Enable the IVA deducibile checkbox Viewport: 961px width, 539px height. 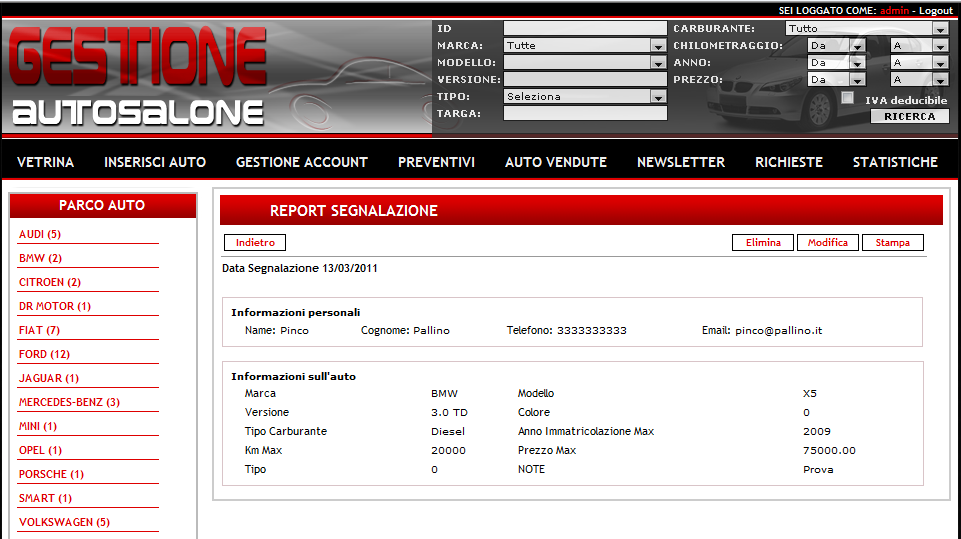click(848, 97)
